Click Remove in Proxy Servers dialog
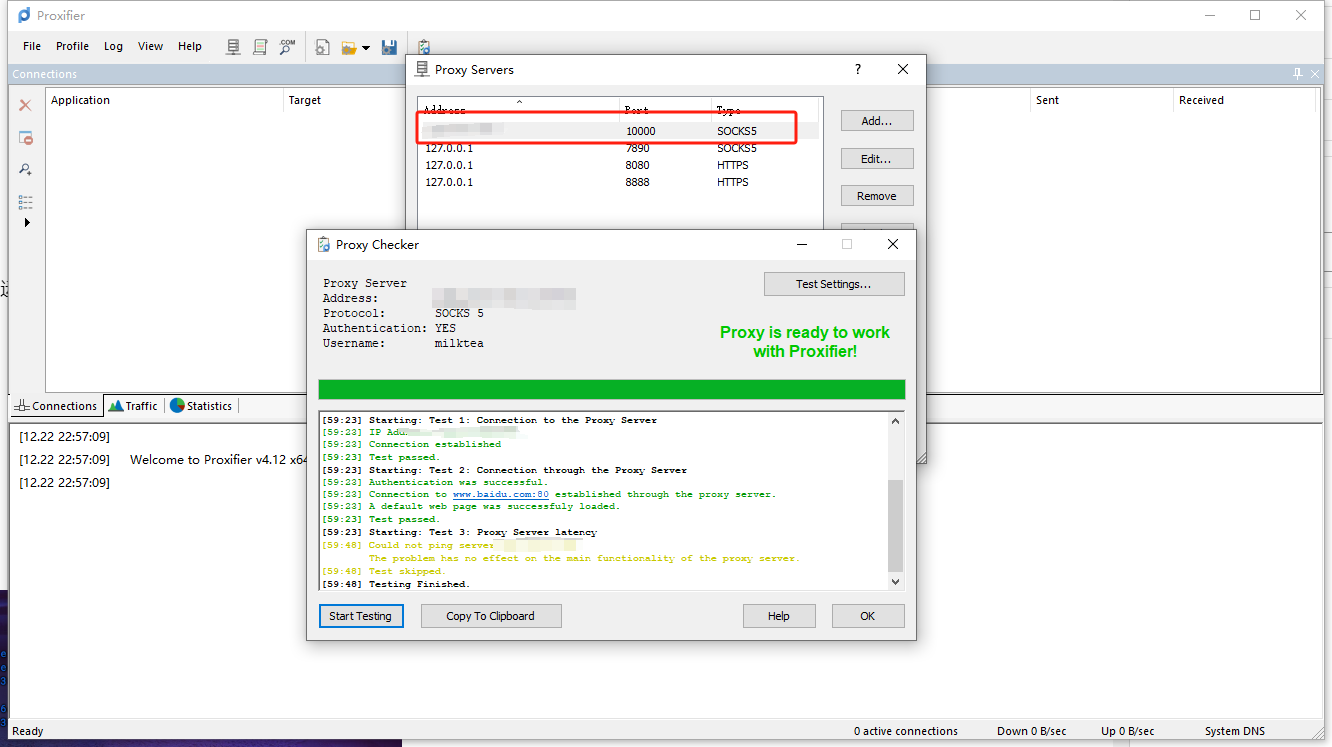 point(877,196)
